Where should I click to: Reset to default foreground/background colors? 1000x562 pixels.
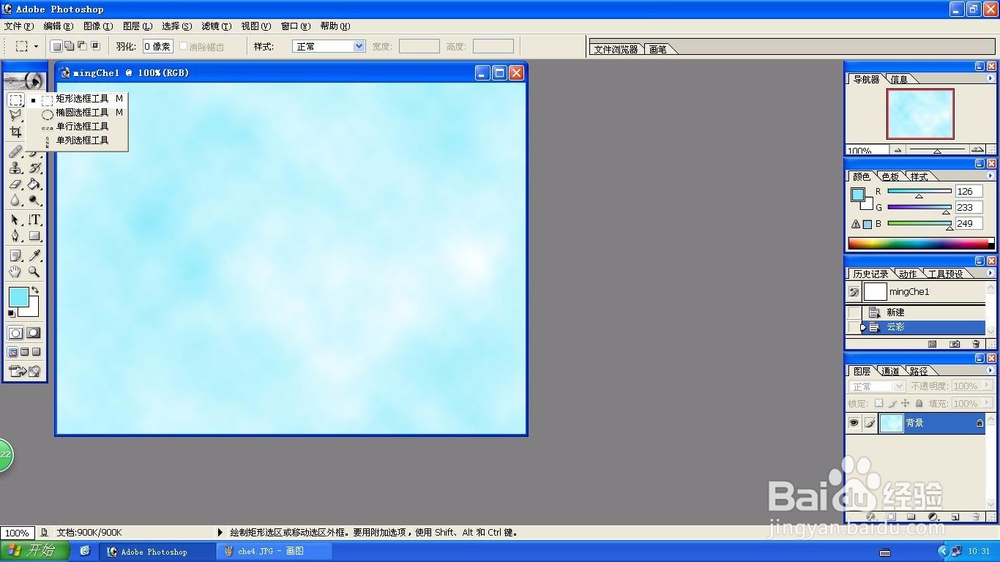tap(11, 313)
